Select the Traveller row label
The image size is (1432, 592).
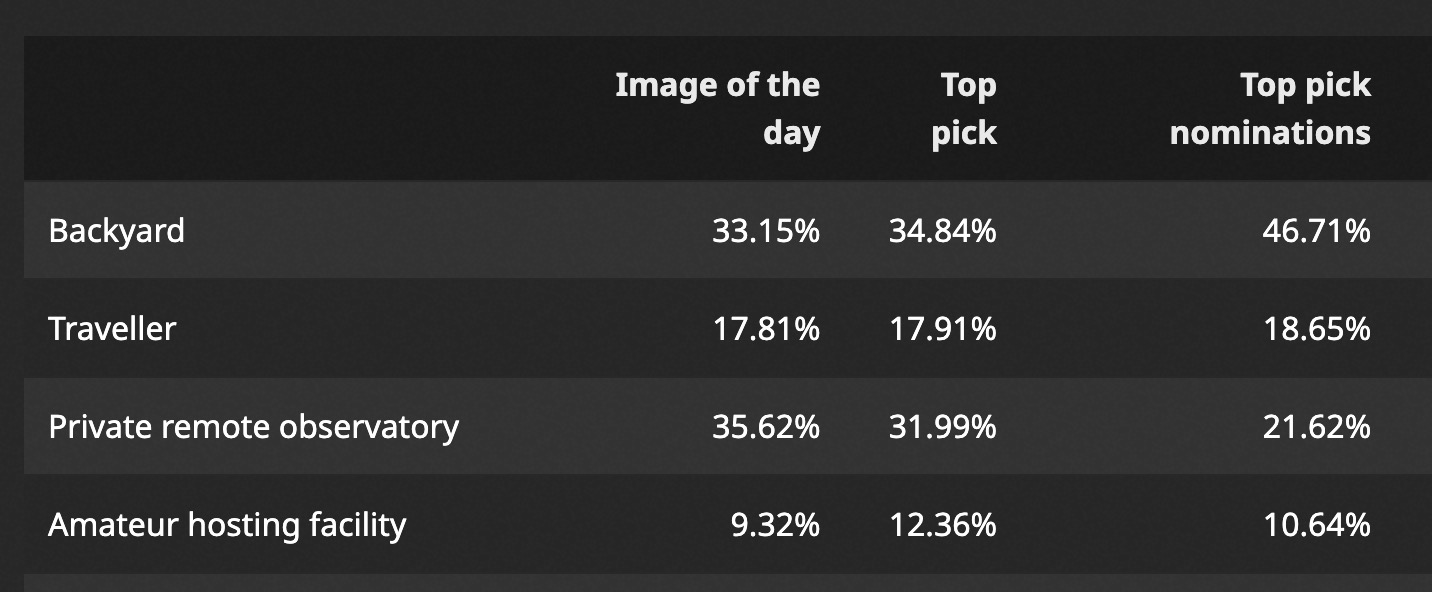tap(112, 329)
